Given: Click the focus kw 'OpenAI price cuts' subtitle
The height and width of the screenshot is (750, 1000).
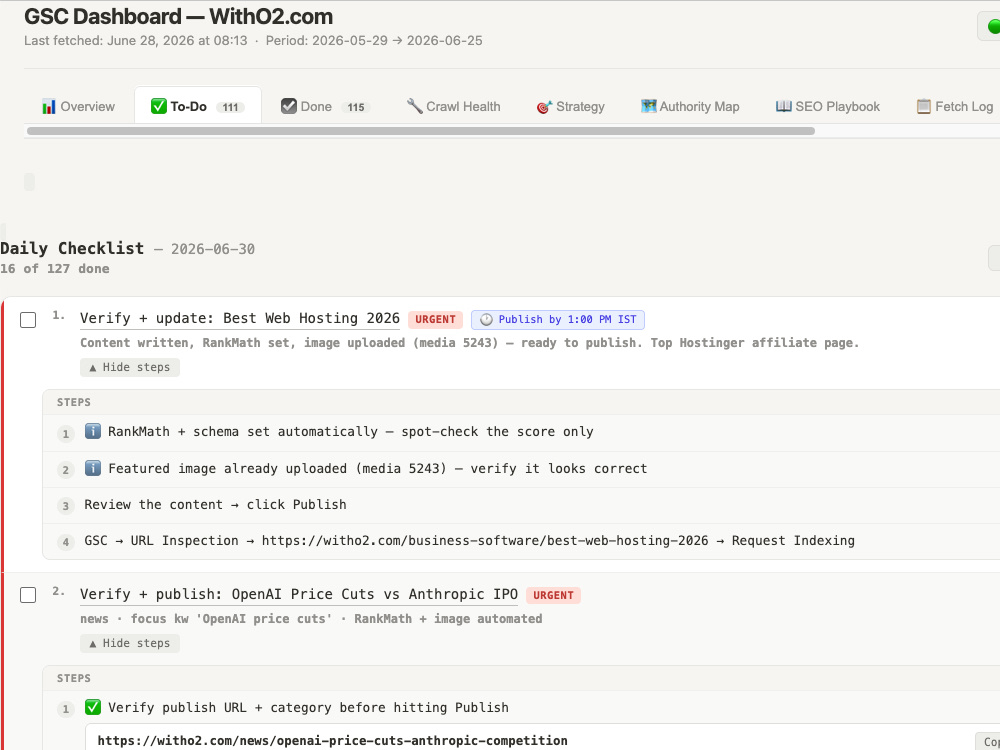Looking at the screenshot, I should (x=311, y=619).
